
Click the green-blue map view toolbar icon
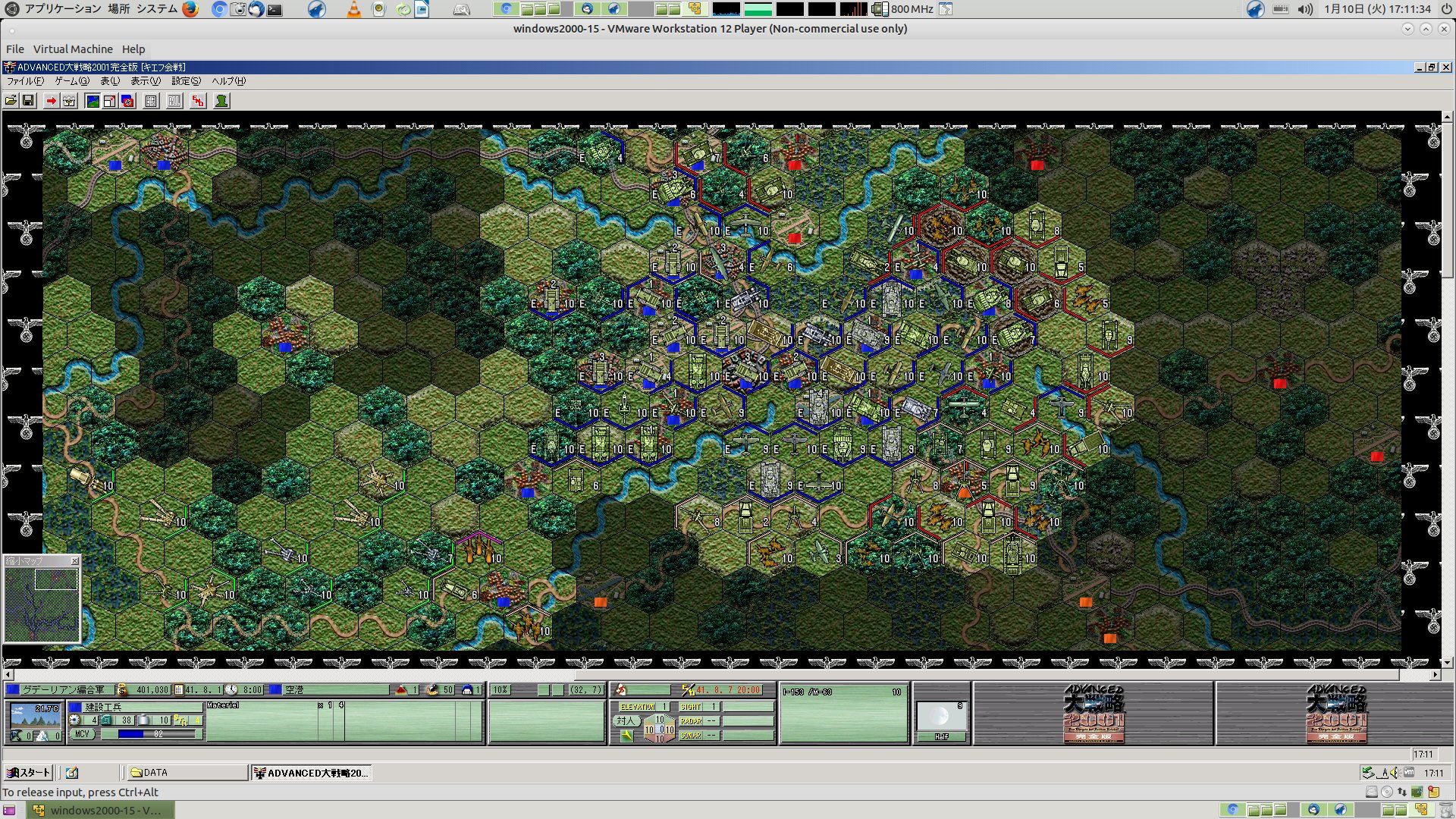coord(93,101)
